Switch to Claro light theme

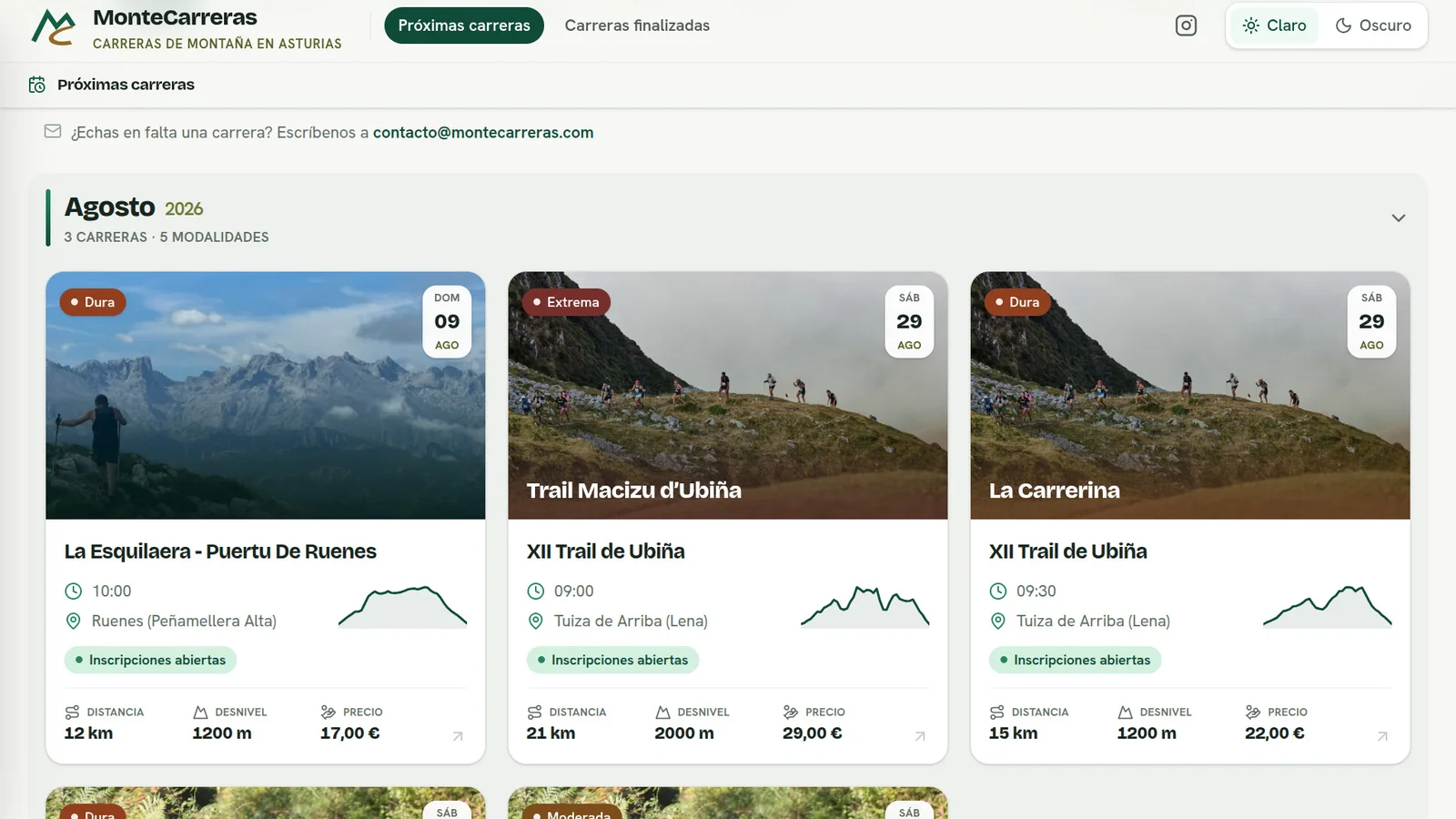click(x=1274, y=25)
